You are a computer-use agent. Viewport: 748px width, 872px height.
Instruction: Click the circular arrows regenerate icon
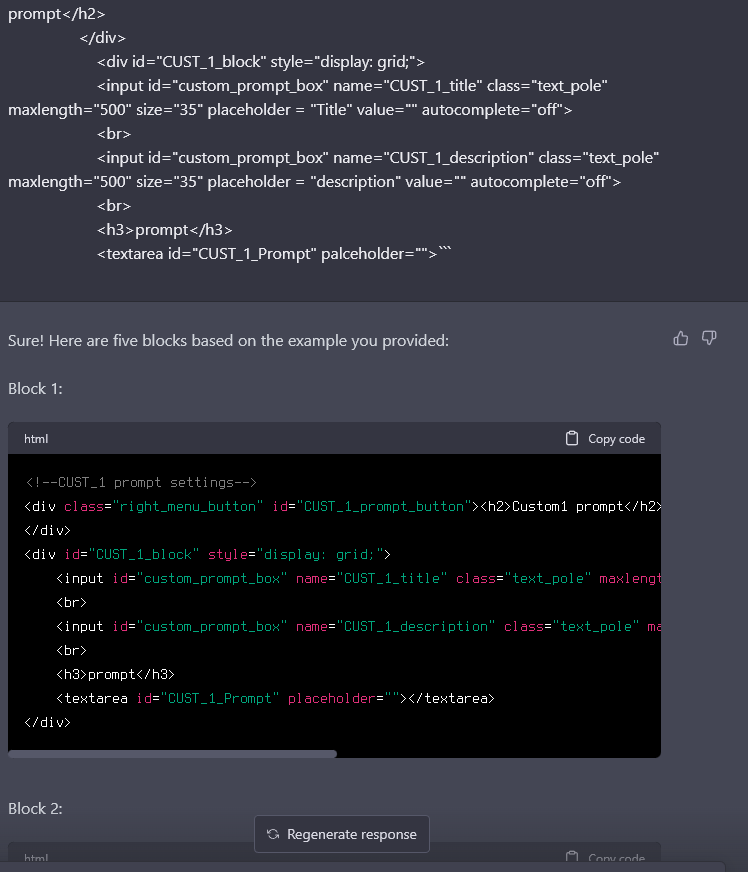273,834
